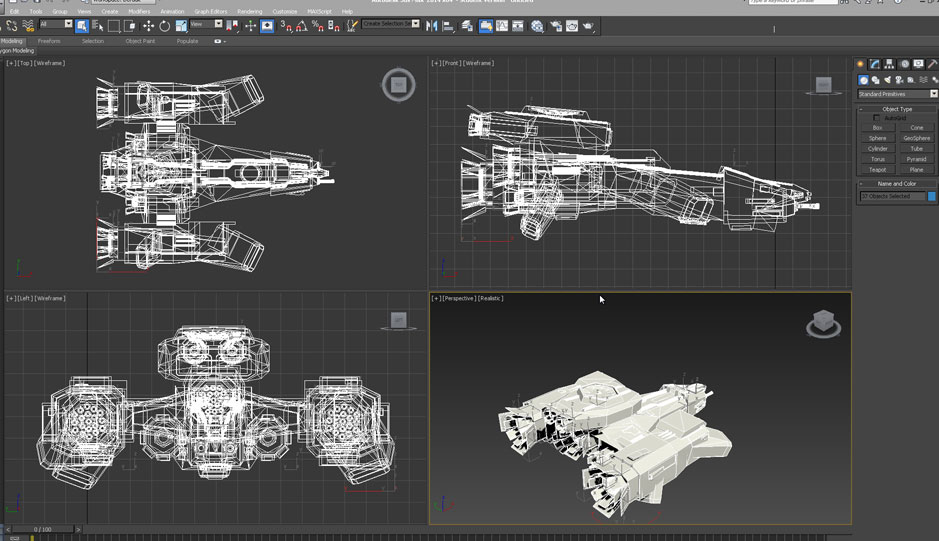This screenshot has width=939, height=541.
Task: Switch to the Populate ribbon tab
Action: pyautogui.click(x=187, y=41)
